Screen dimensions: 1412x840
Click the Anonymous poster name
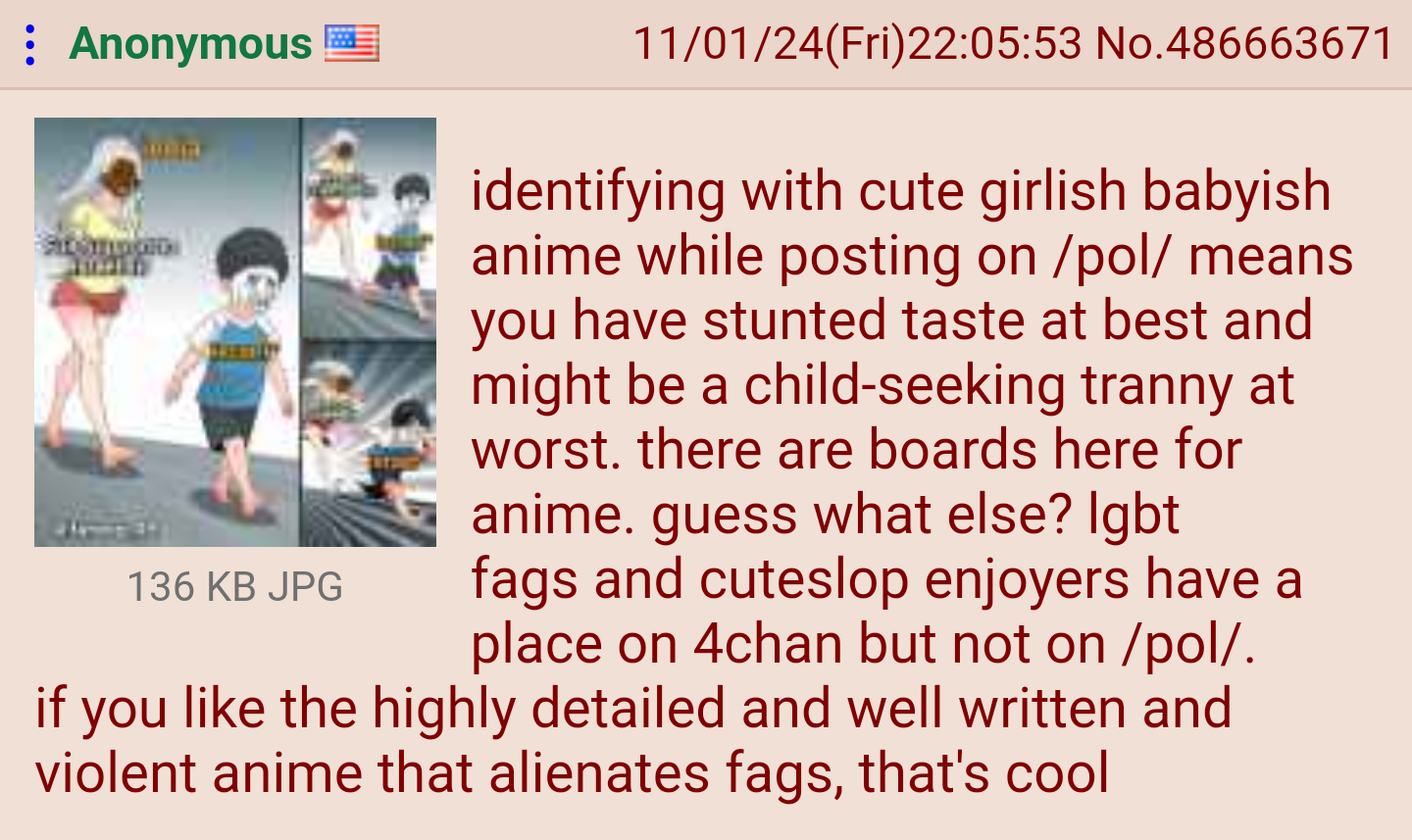point(190,43)
